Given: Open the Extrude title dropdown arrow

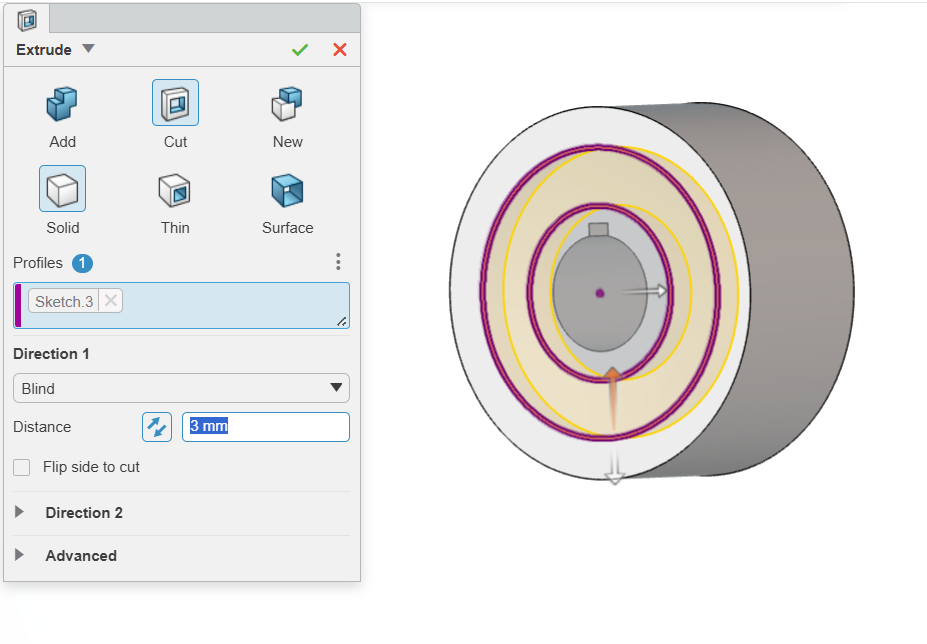Looking at the screenshot, I should coord(88,48).
